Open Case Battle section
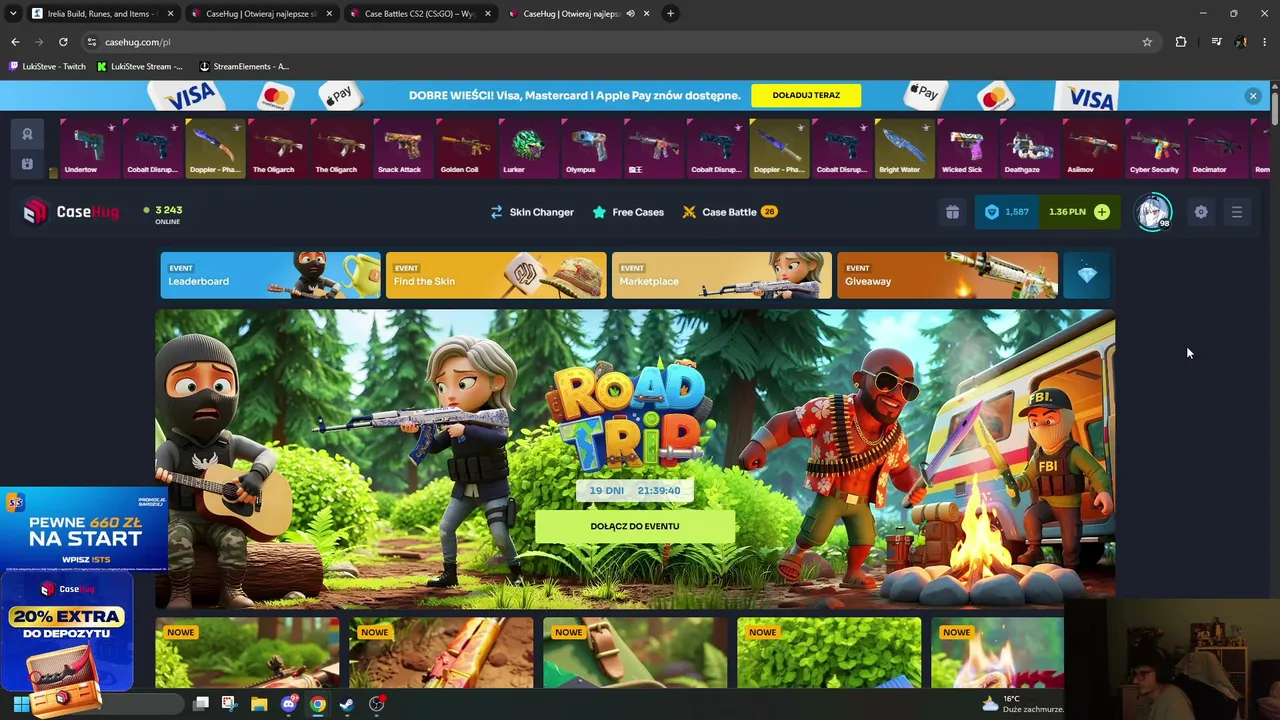The height and width of the screenshot is (720, 1280). pyautogui.click(x=730, y=212)
